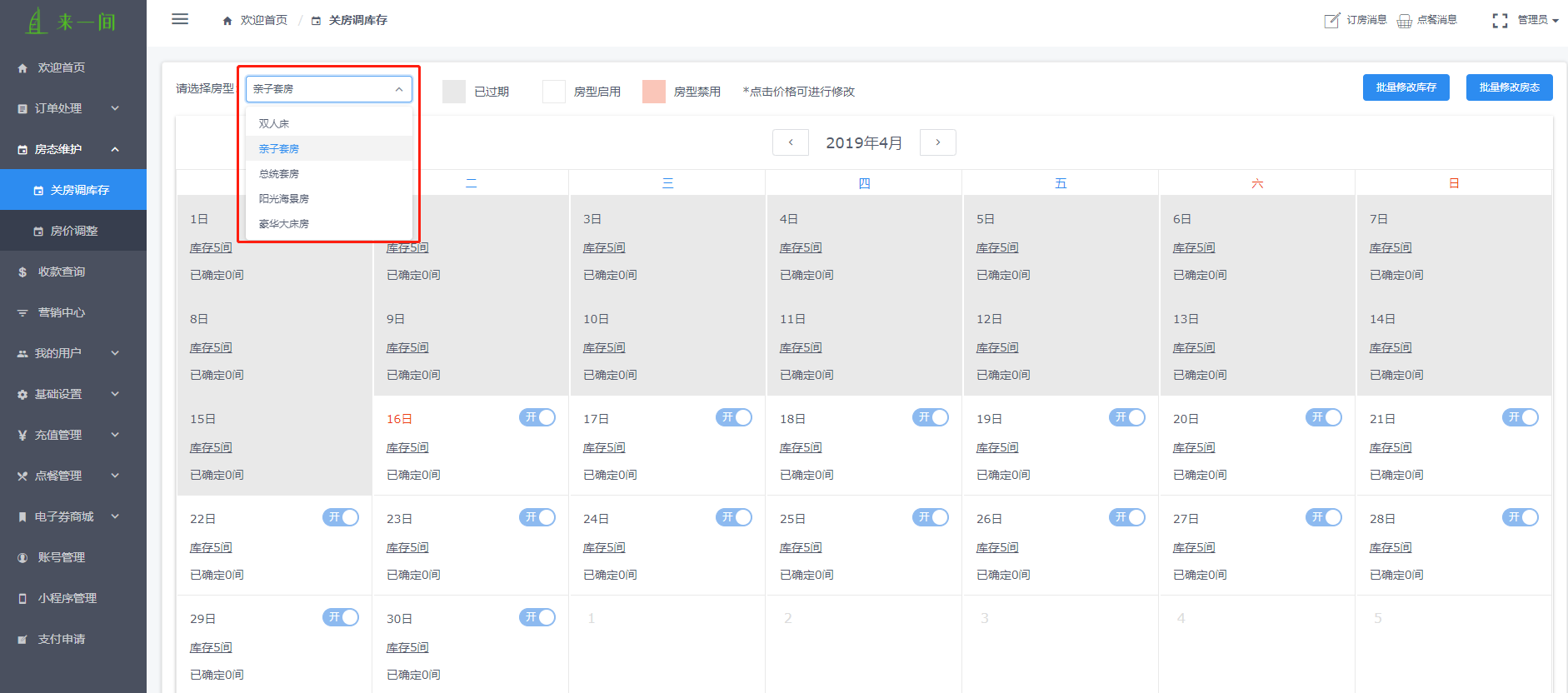Select 总统套房 from the room type list
The height and width of the screenshot is (693, 1568).
(x=278, y=174)
